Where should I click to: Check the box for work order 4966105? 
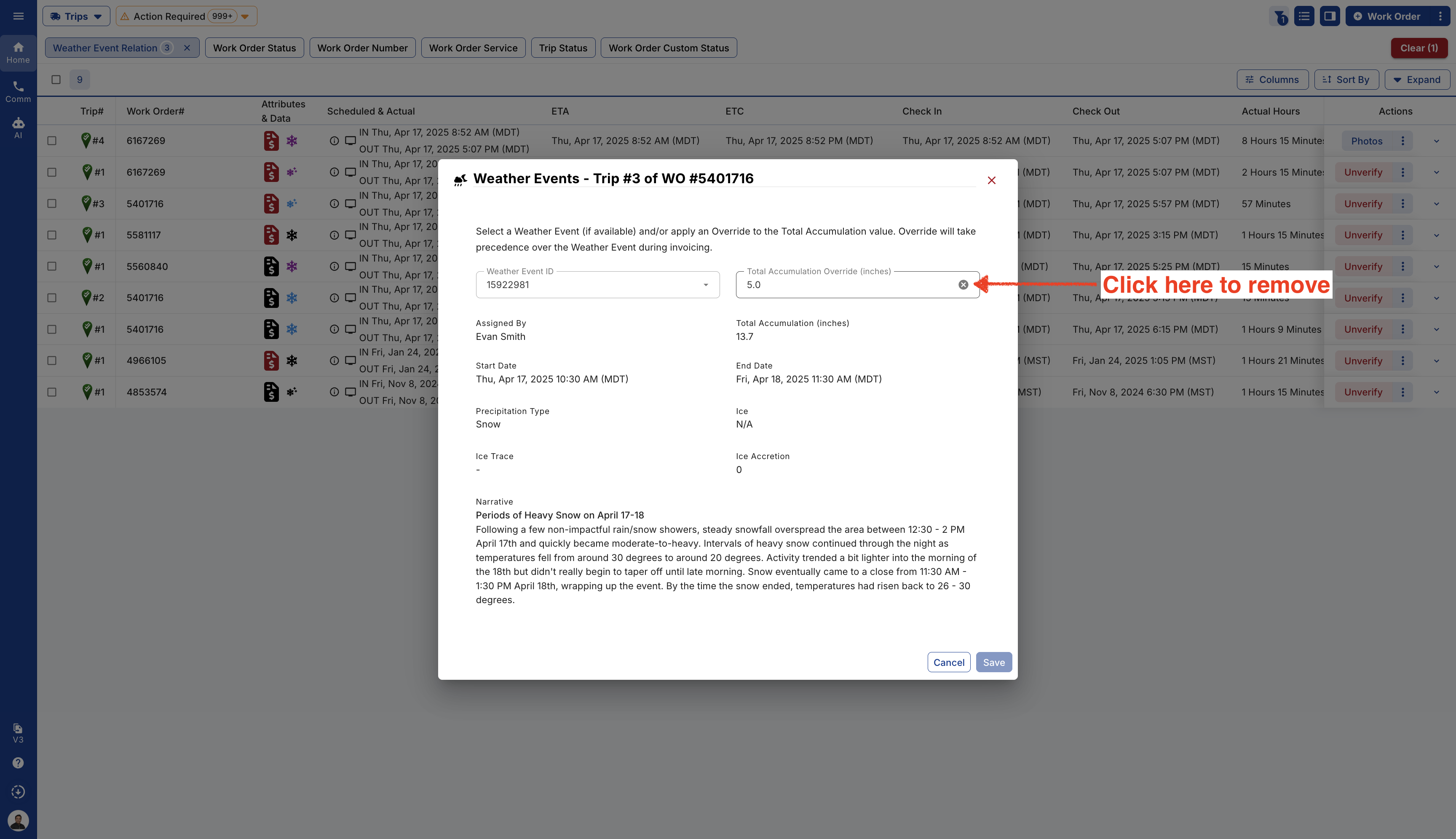pyautogui.click(x=52, y=361)
